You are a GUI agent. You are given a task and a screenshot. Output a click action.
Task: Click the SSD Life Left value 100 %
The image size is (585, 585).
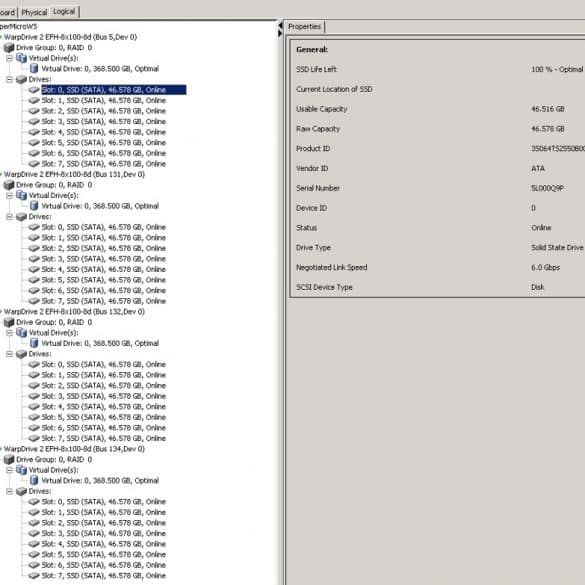[x=557, y=69]
